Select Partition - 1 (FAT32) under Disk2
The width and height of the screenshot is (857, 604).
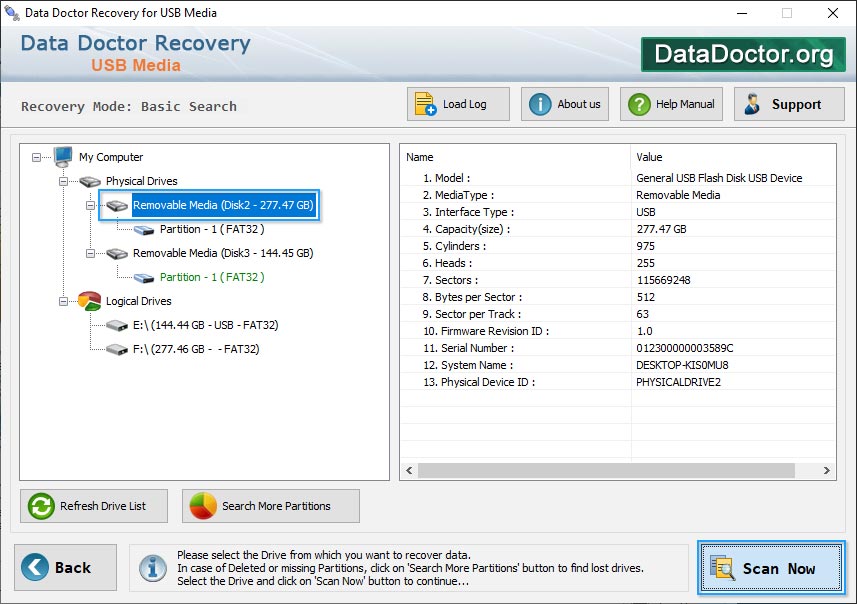pyautogui.click(x=212, y=230)
